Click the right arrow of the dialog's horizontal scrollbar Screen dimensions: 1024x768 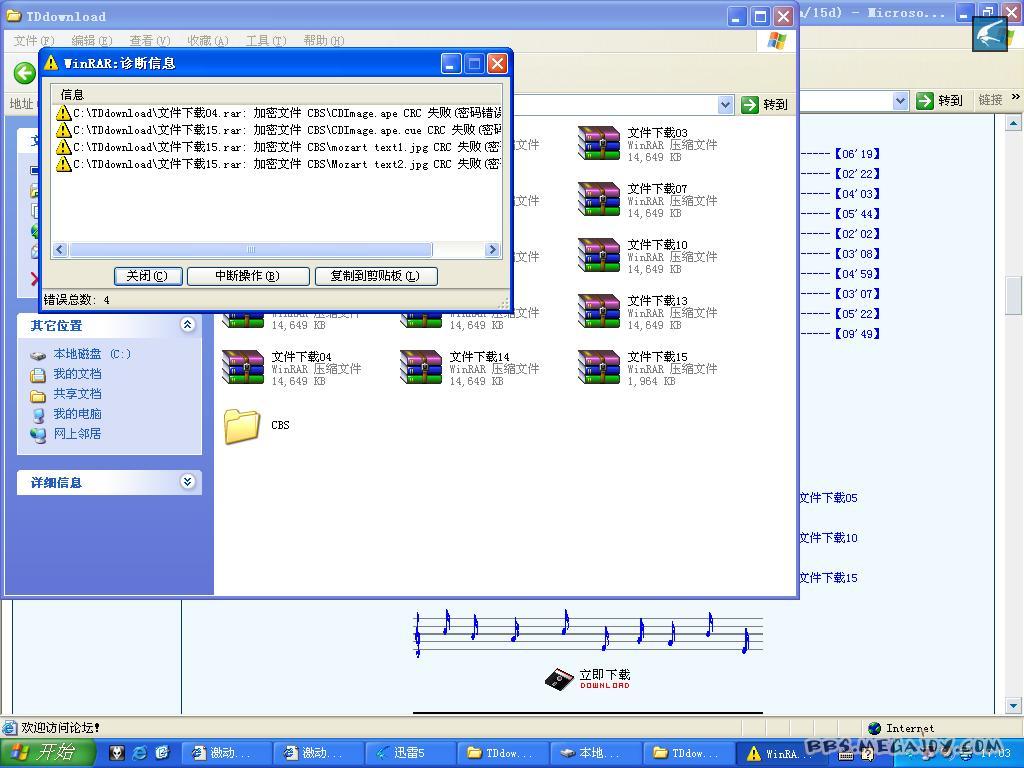coord(492,249)
